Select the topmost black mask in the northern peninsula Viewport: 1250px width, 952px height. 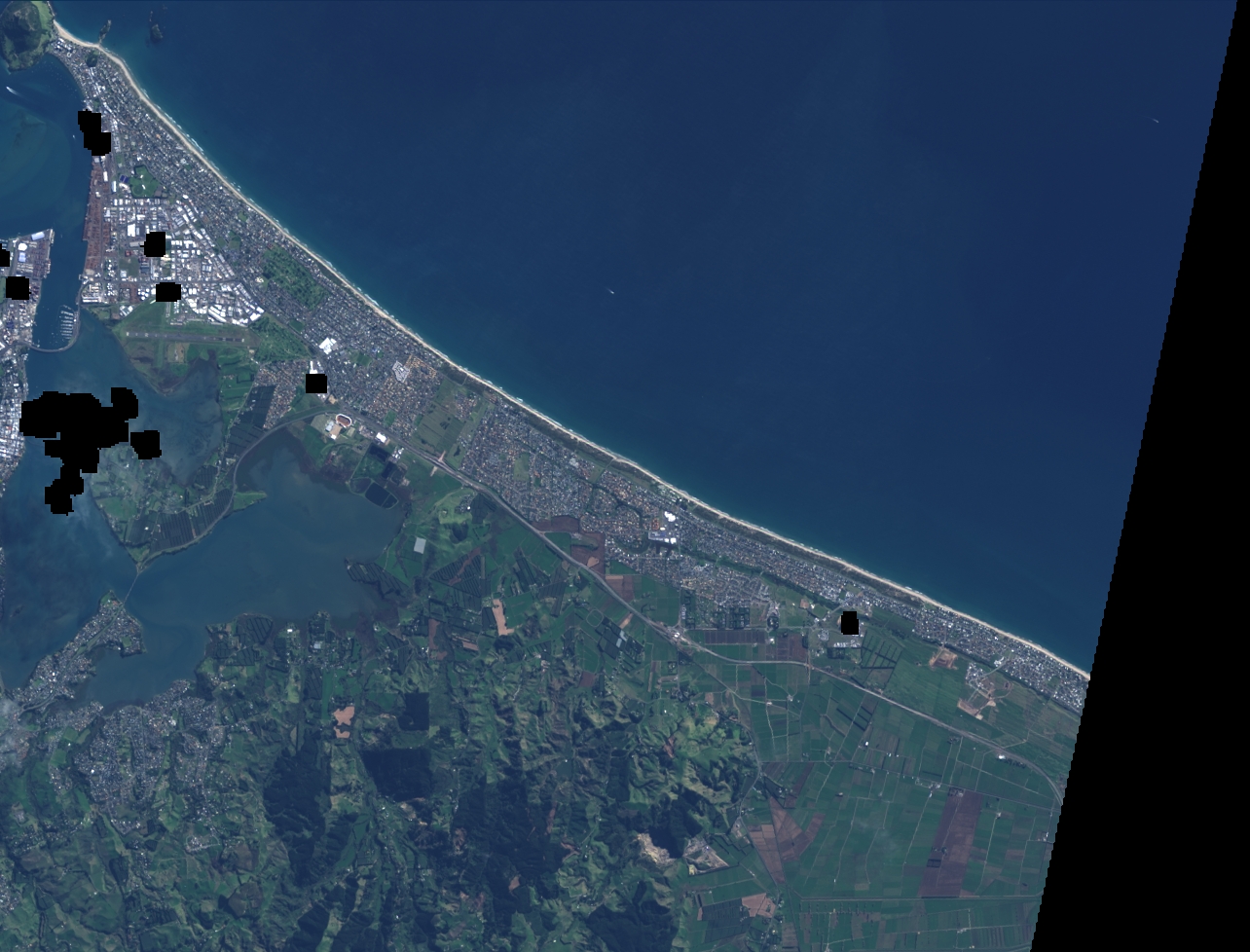92,131
